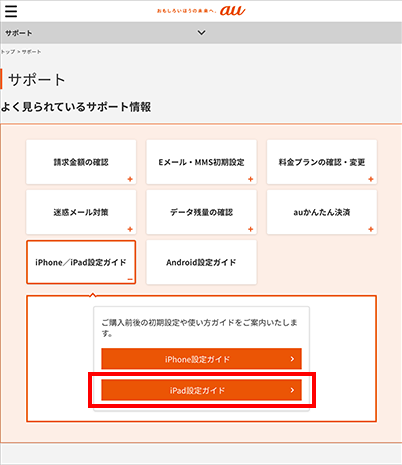Click the plus icon on 迷惑メール対策
The image size is (402, 465).
pyautogui.click(x=130, y=229)
